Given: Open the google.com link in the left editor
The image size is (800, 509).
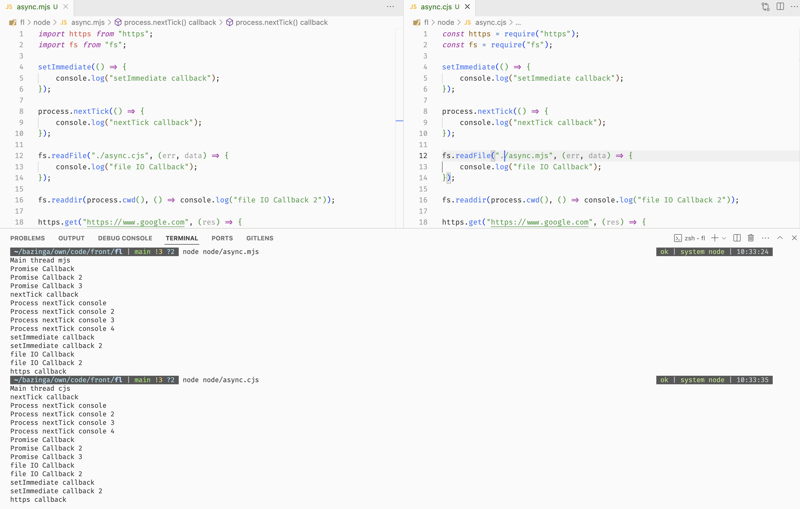Looking at the screenshot, I should [x=134, y=222].
